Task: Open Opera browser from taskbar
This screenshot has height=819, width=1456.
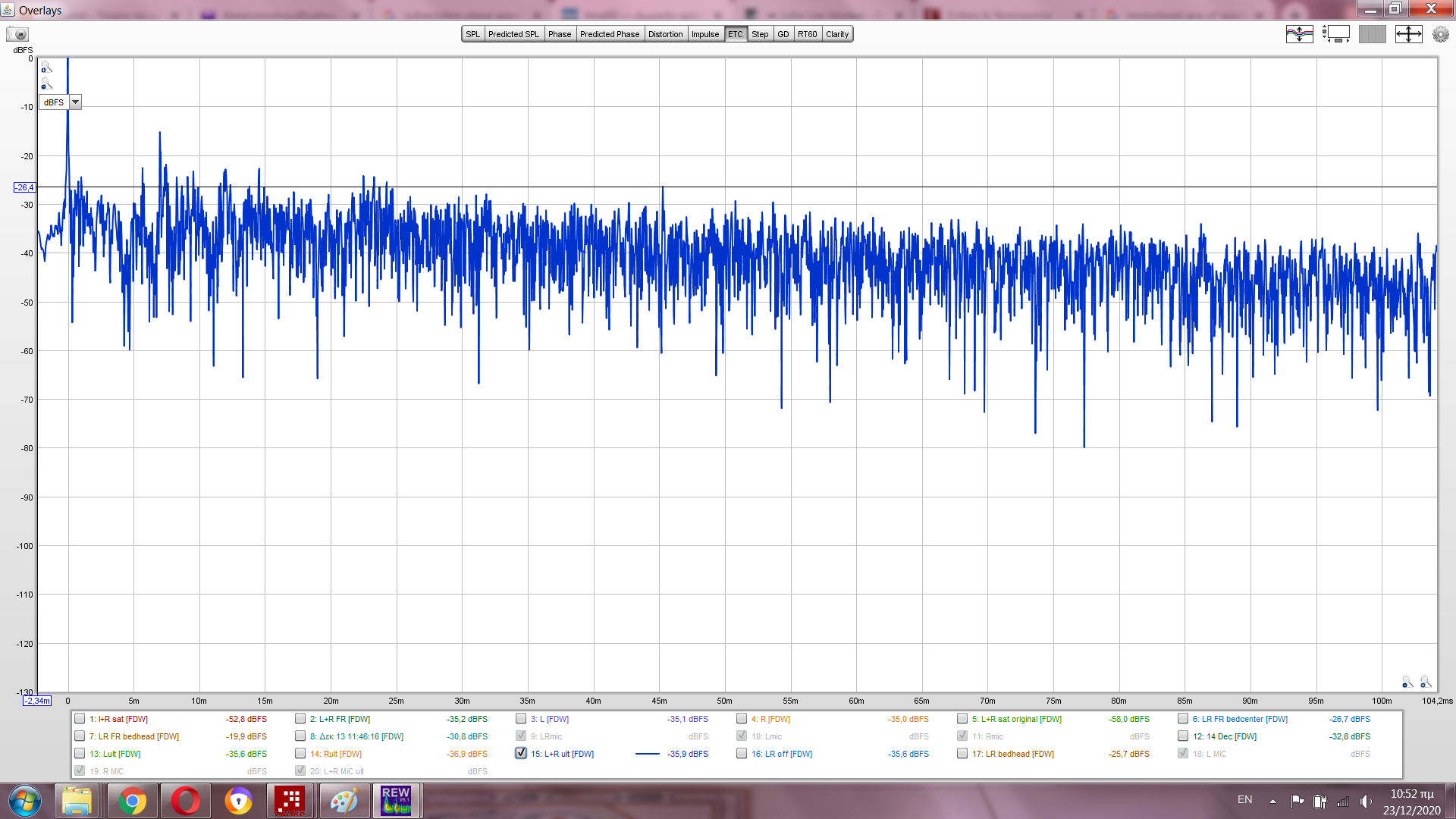Action: 185,801
